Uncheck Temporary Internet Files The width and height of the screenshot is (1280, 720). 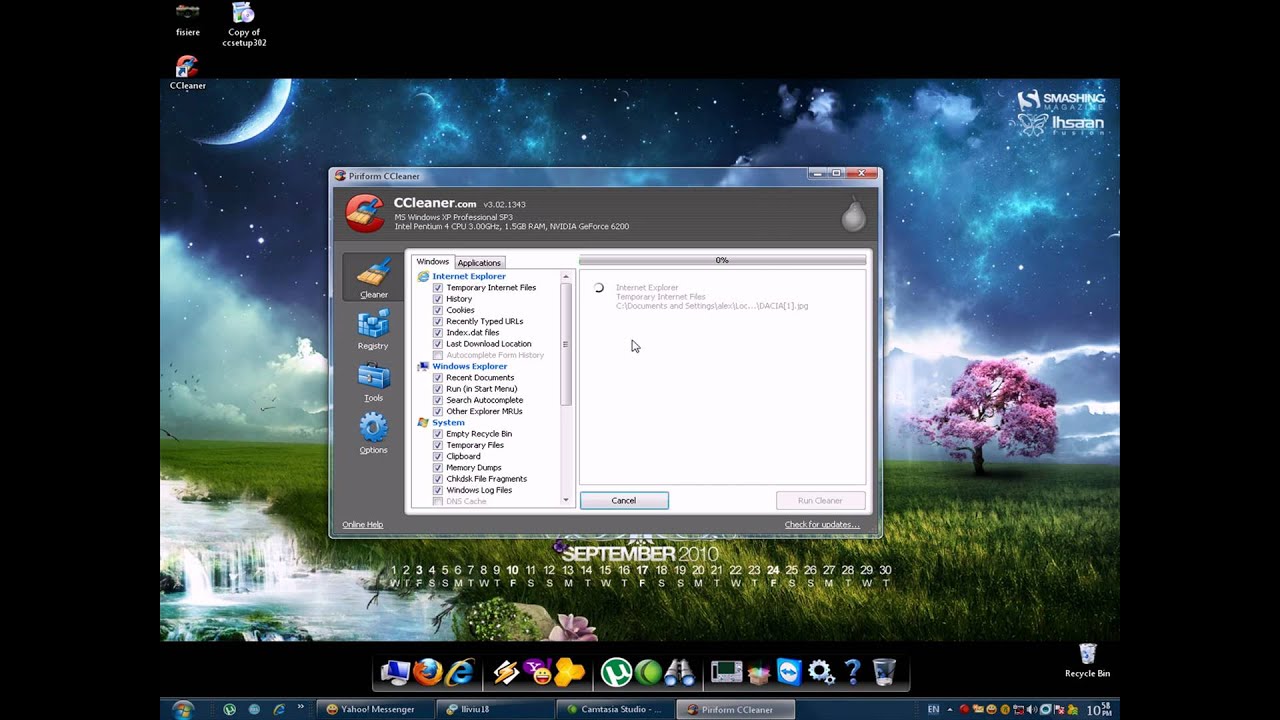(x=438, y=288)
